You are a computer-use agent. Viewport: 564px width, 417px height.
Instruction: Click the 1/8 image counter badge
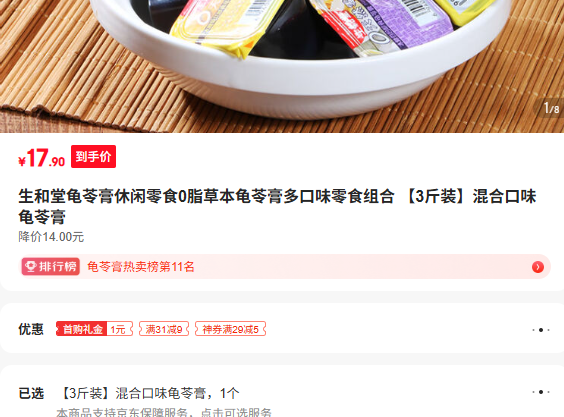tap(550, 108)
